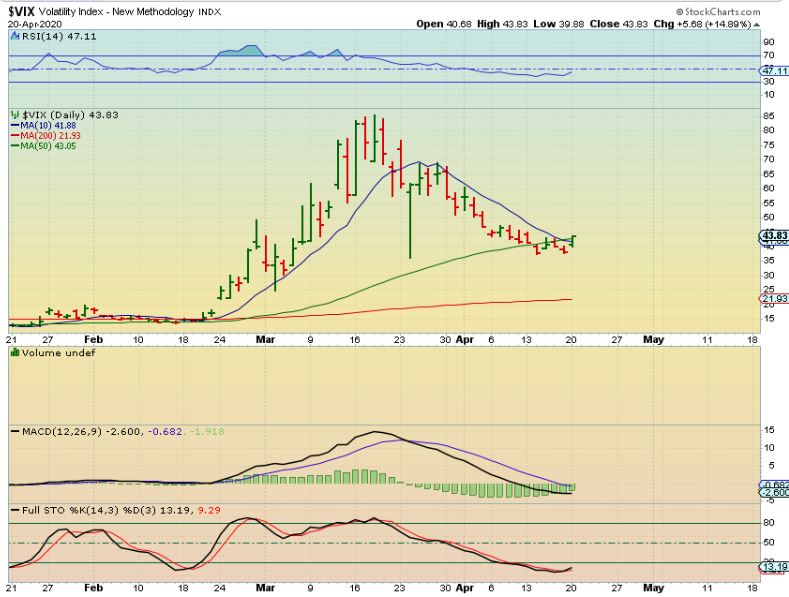Click the -2.600 MACD tag on right axis

point(774,492)
